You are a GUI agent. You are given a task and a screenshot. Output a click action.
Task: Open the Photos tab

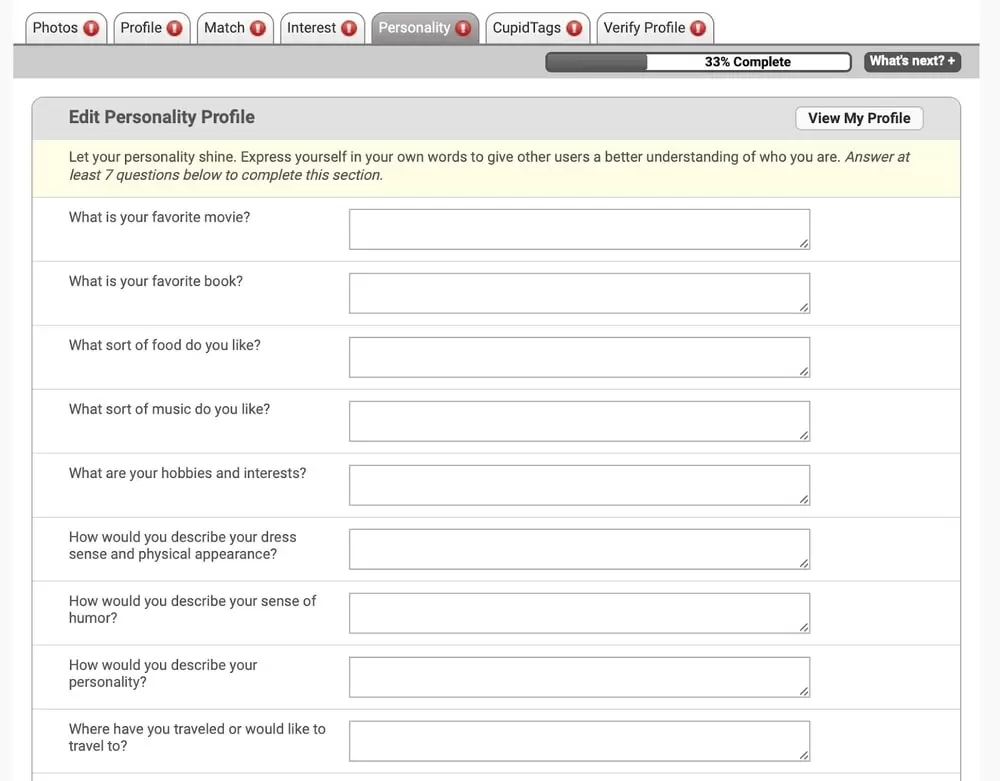55,28
